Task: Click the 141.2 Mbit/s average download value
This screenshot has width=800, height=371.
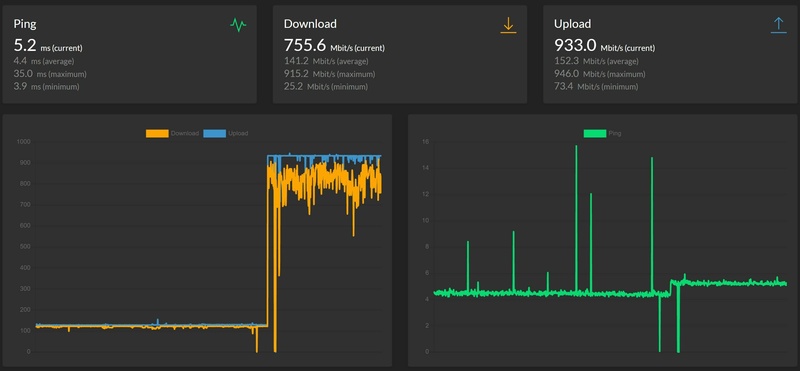Action: (x=326, y=61)
